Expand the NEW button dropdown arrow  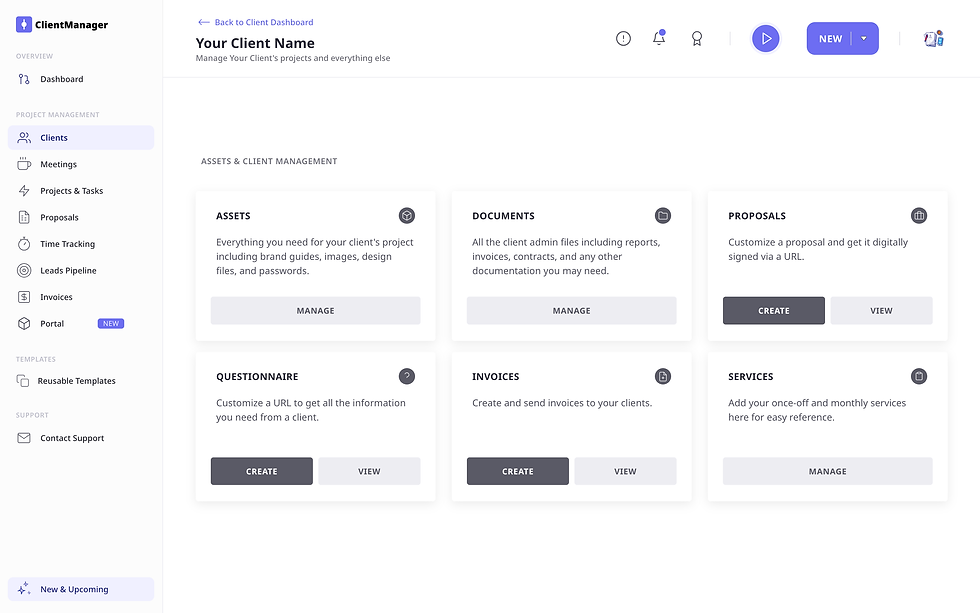pyautogui.click(x=866, y=37)
